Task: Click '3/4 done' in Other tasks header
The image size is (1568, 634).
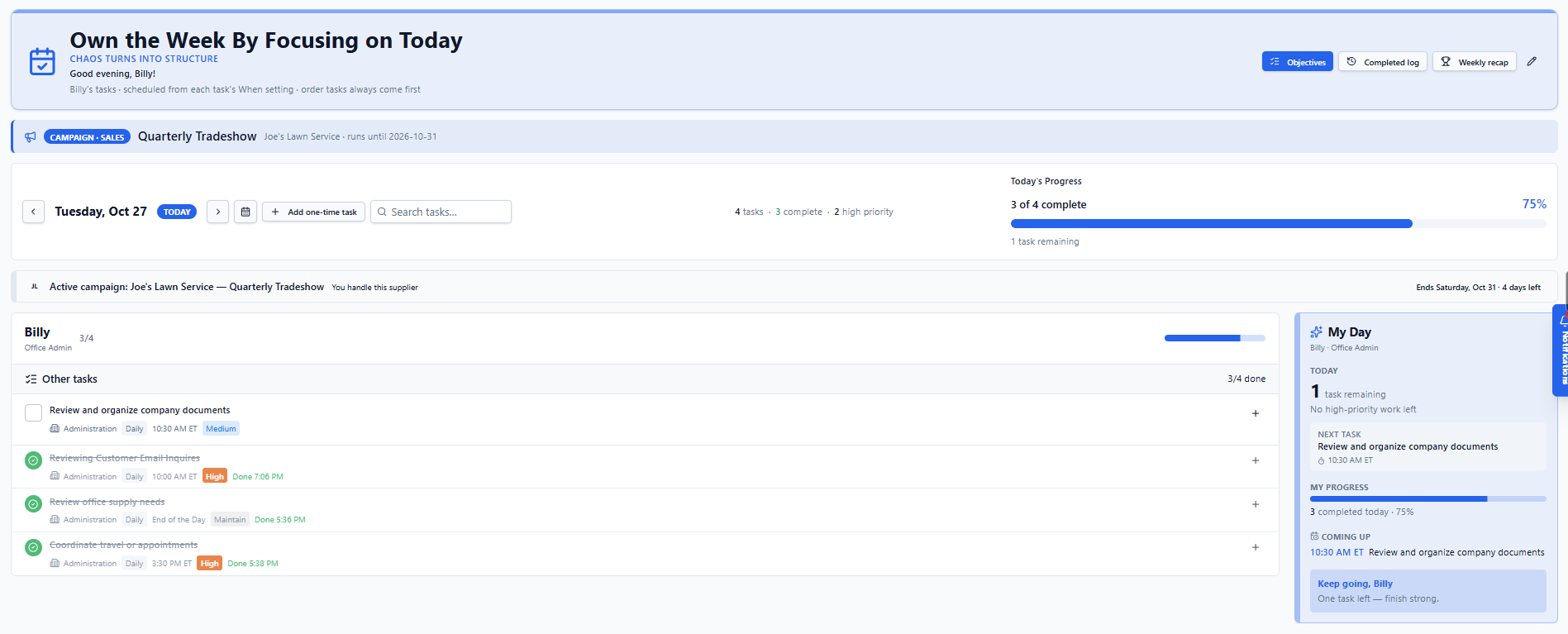Action: click(1246, 379)
